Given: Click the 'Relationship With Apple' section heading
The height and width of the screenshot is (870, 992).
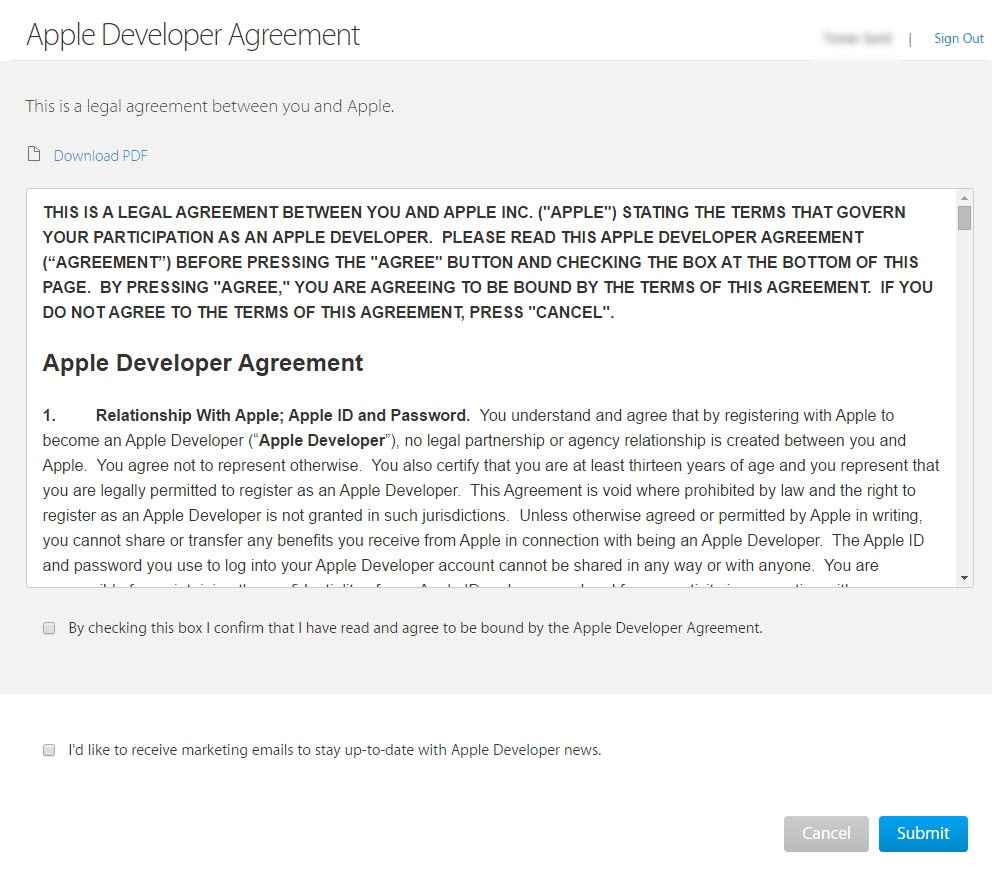Looking at the screenshot, I should [282, 415].
